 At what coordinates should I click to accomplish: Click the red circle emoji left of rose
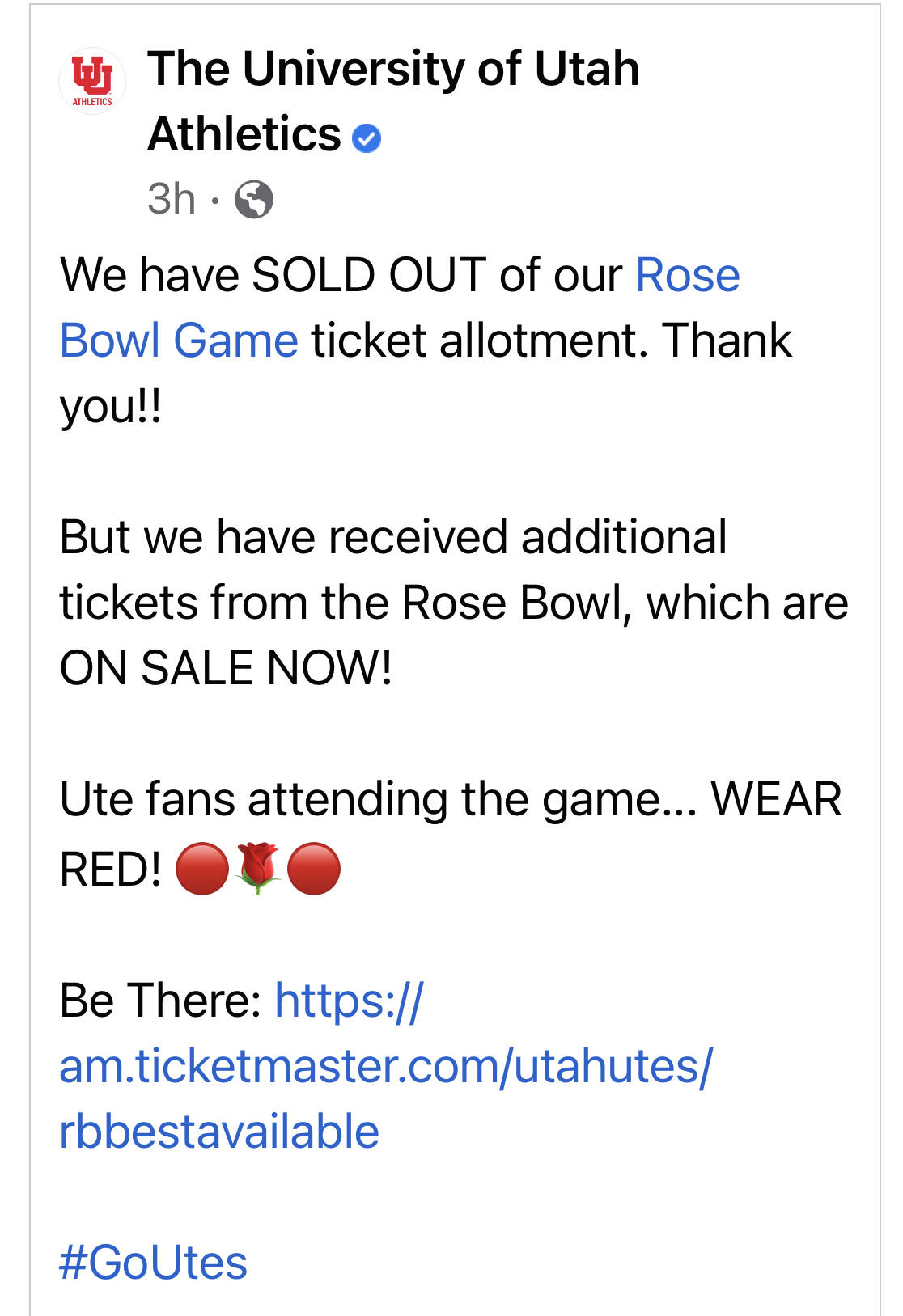click(202, 869)
